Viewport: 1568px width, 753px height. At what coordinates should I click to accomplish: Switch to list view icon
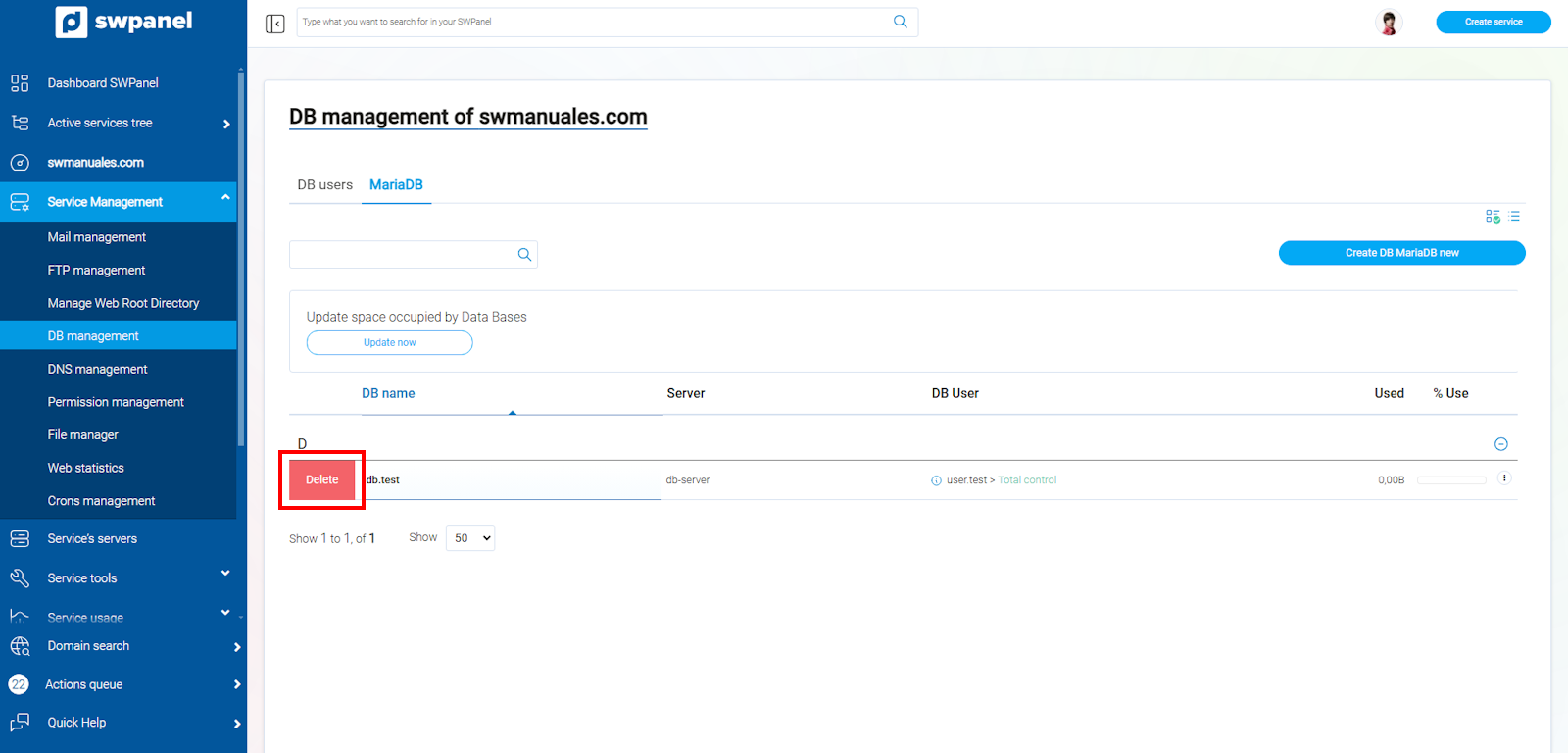tap(1514, 216)
